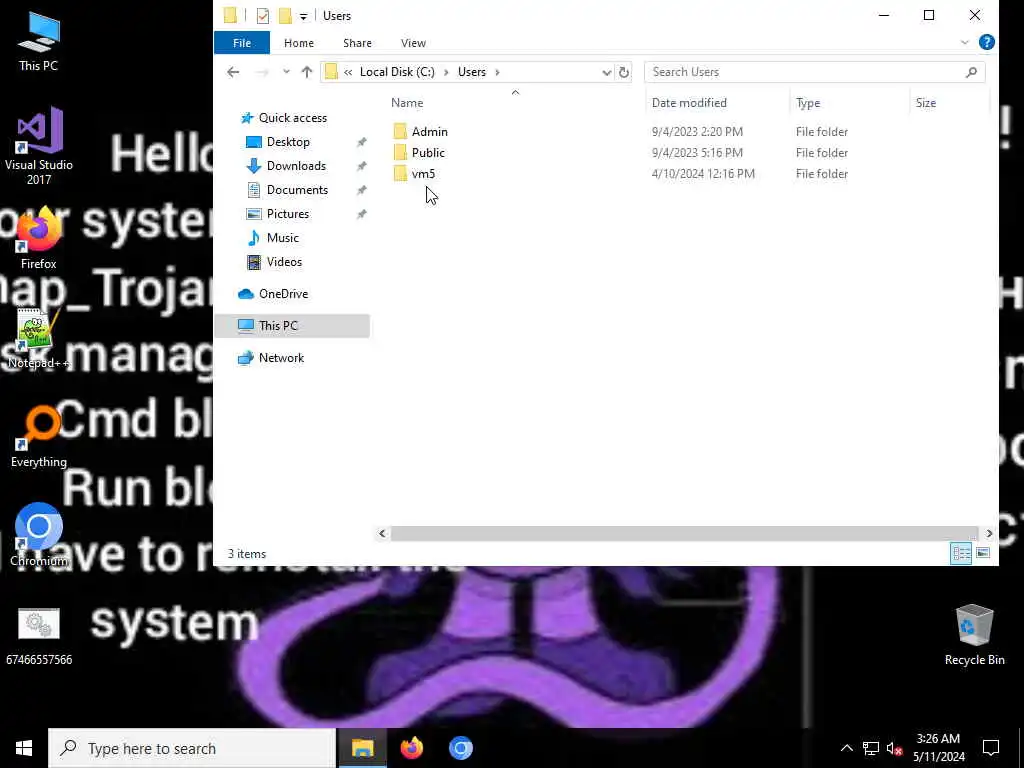Open the address bar history dropdown
The width and height of the screenshot is (1024, 768).
coord(606,72)
